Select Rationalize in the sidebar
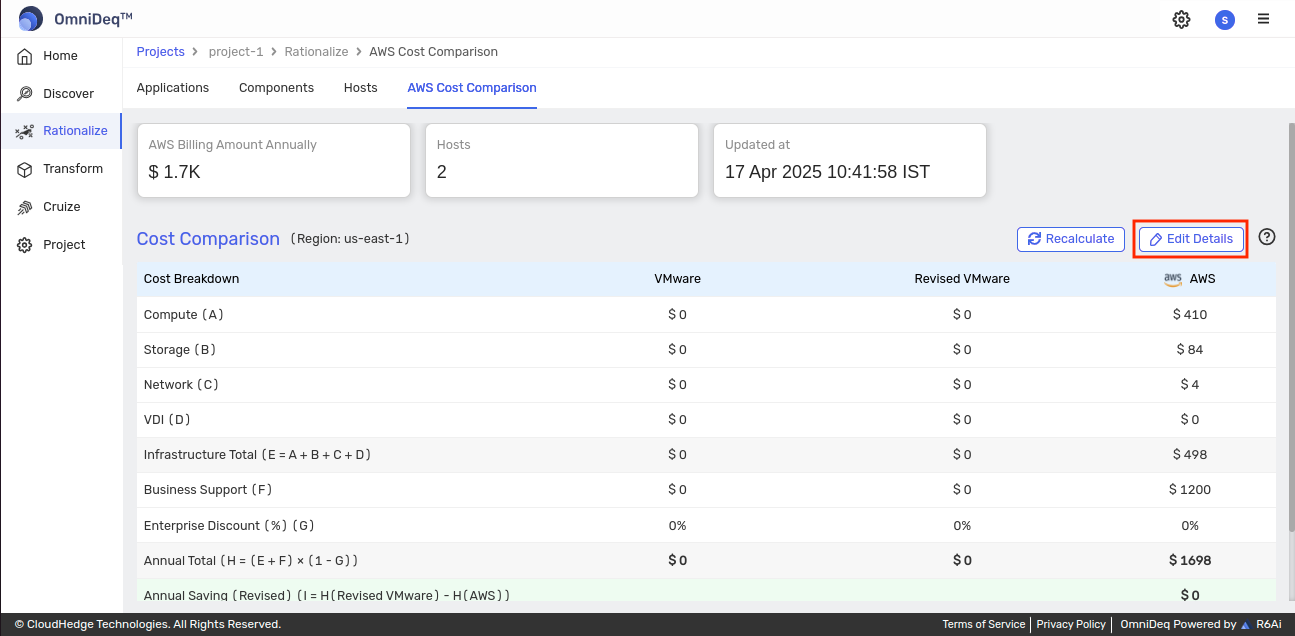Screen dimensions: 1295x636 (75, 131)
